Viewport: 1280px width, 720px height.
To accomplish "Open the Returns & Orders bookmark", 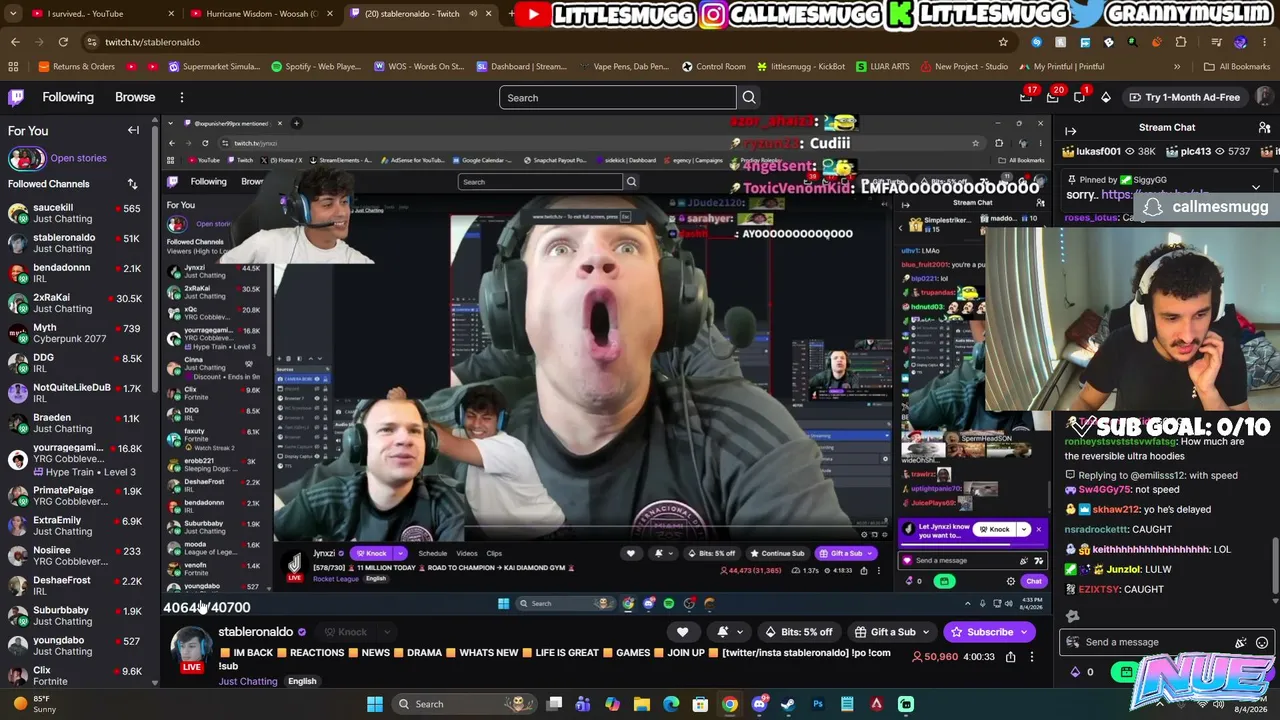I will pyautogui.click(x=77, y=67).
